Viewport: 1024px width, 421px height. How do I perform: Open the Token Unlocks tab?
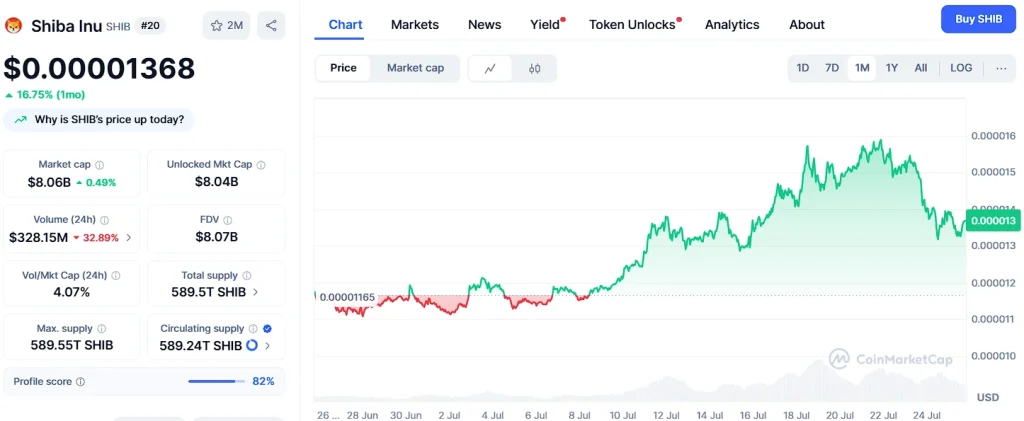pos(632,25)
